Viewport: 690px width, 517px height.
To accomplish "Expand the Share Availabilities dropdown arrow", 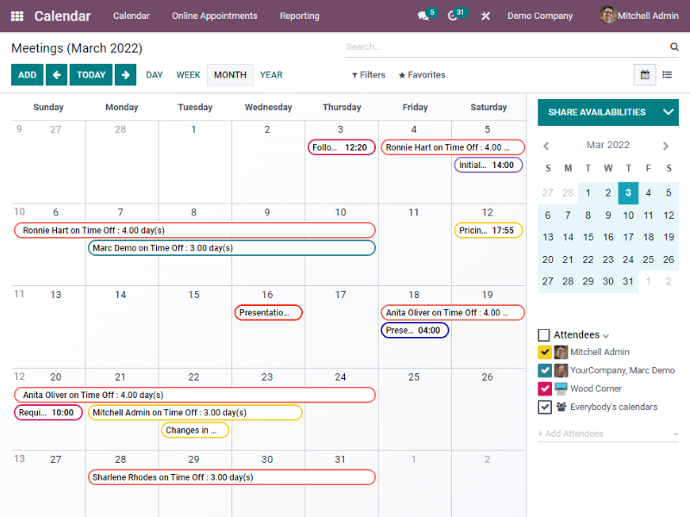I will click(x=668, y=112).
